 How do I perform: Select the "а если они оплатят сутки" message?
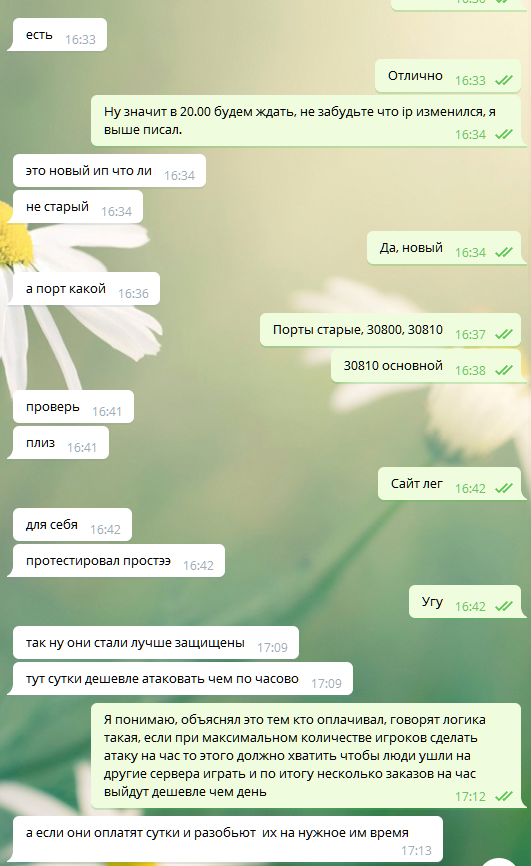226,839
